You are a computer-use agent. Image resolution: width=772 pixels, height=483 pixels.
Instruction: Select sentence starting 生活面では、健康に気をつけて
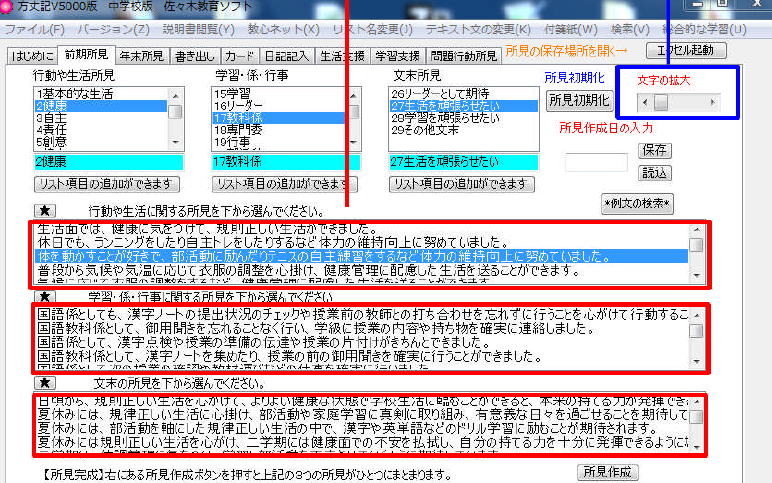361,229
